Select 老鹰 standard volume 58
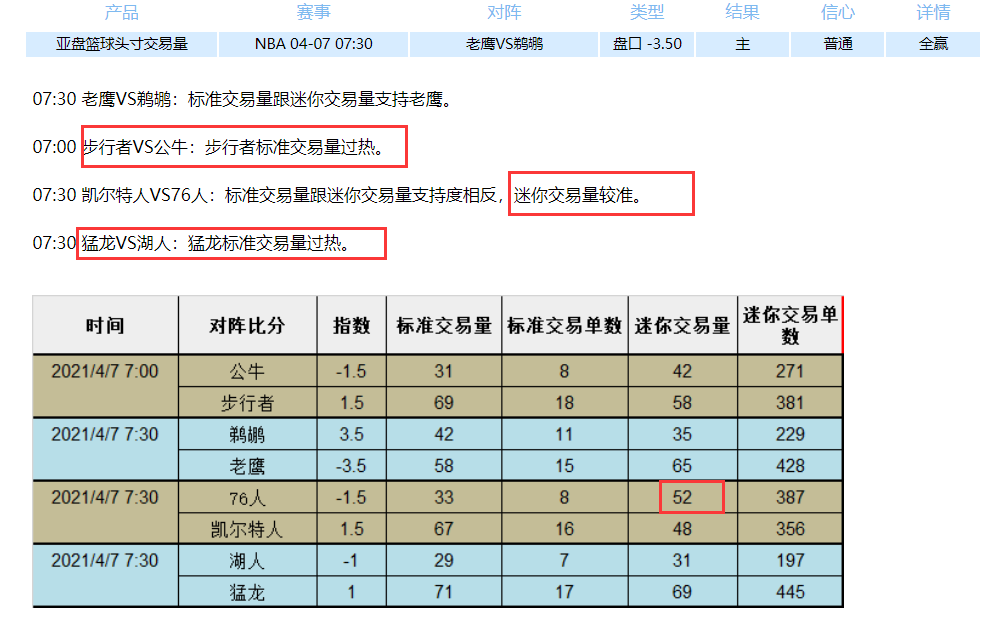 pos(444,466)
